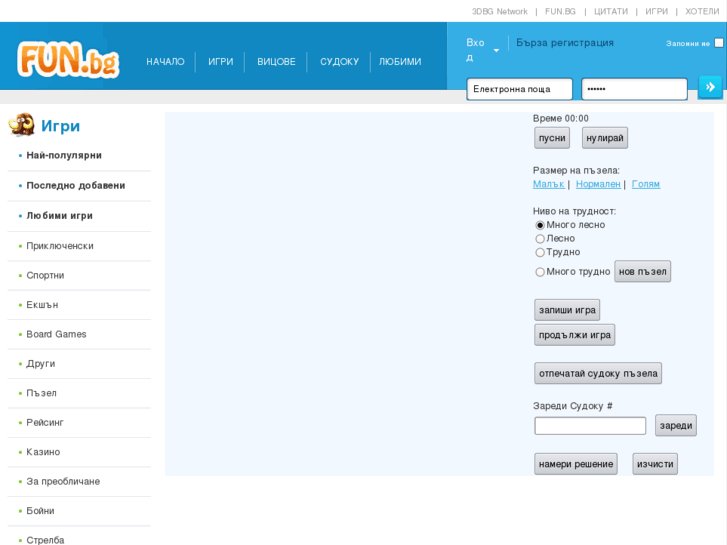Click the 3DBG Network top link
The height and width of the screenshot is (545, 727).
click(500, 12)
